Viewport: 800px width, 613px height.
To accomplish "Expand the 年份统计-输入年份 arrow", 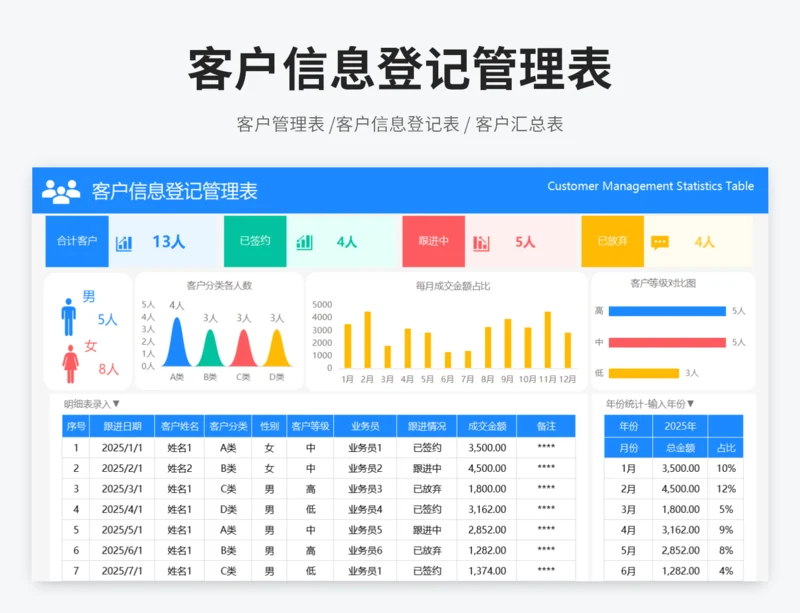I will [690, 404].
